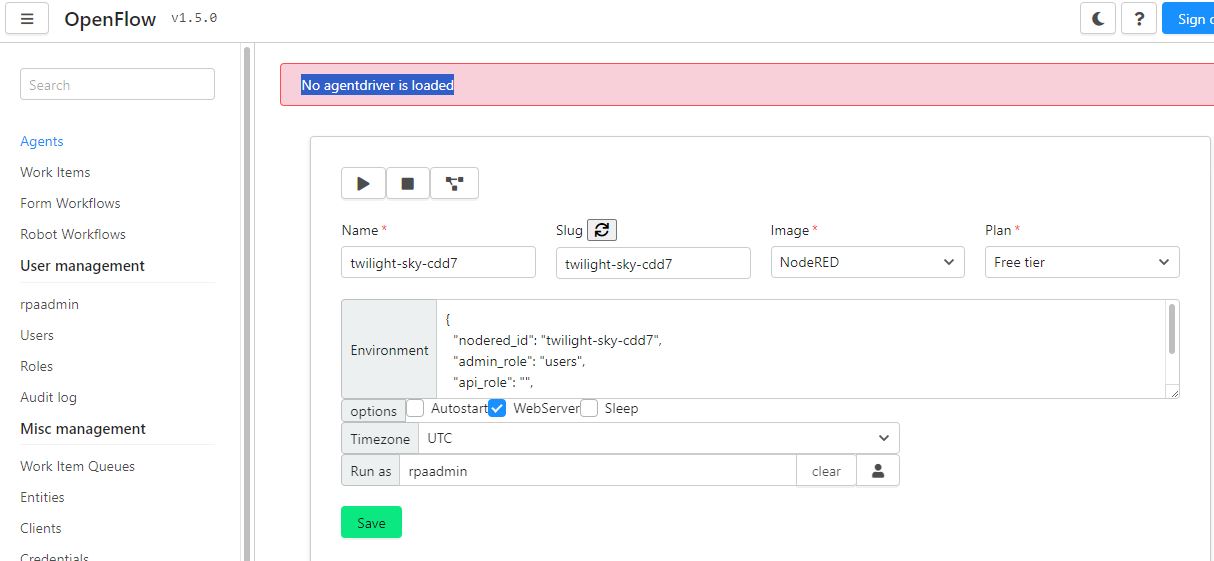Open Agents in the sidebar
This screenshot has width=1214, height=561.
click(42, 141)
